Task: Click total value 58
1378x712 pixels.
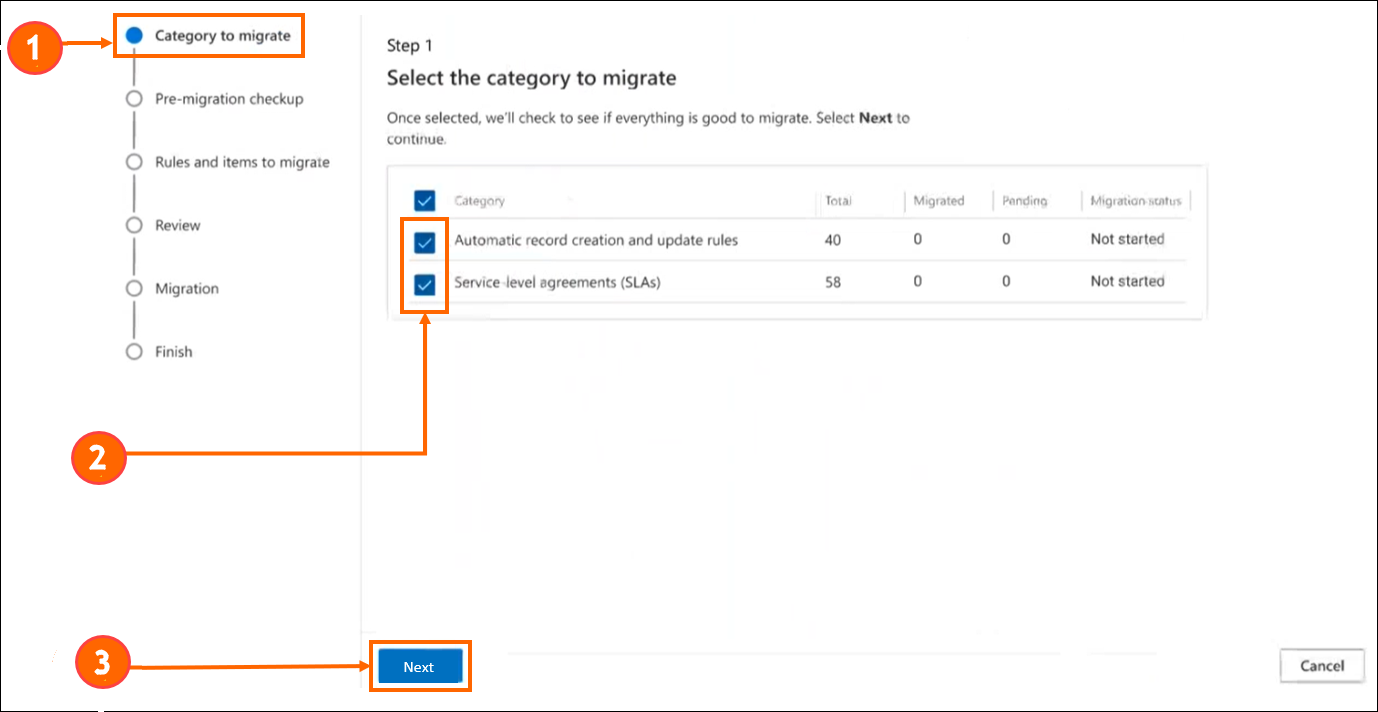Action: pyautogui.click(x=833, y=282)
